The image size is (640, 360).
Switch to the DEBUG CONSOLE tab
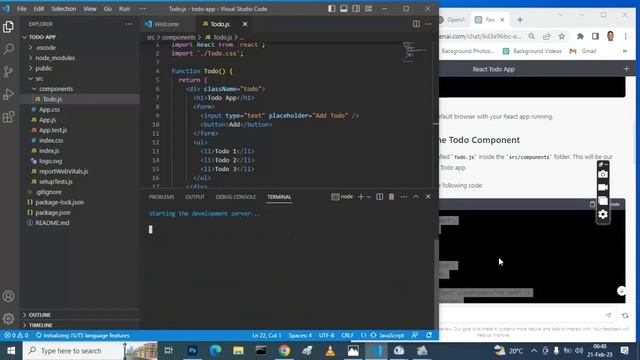point(236,197)
